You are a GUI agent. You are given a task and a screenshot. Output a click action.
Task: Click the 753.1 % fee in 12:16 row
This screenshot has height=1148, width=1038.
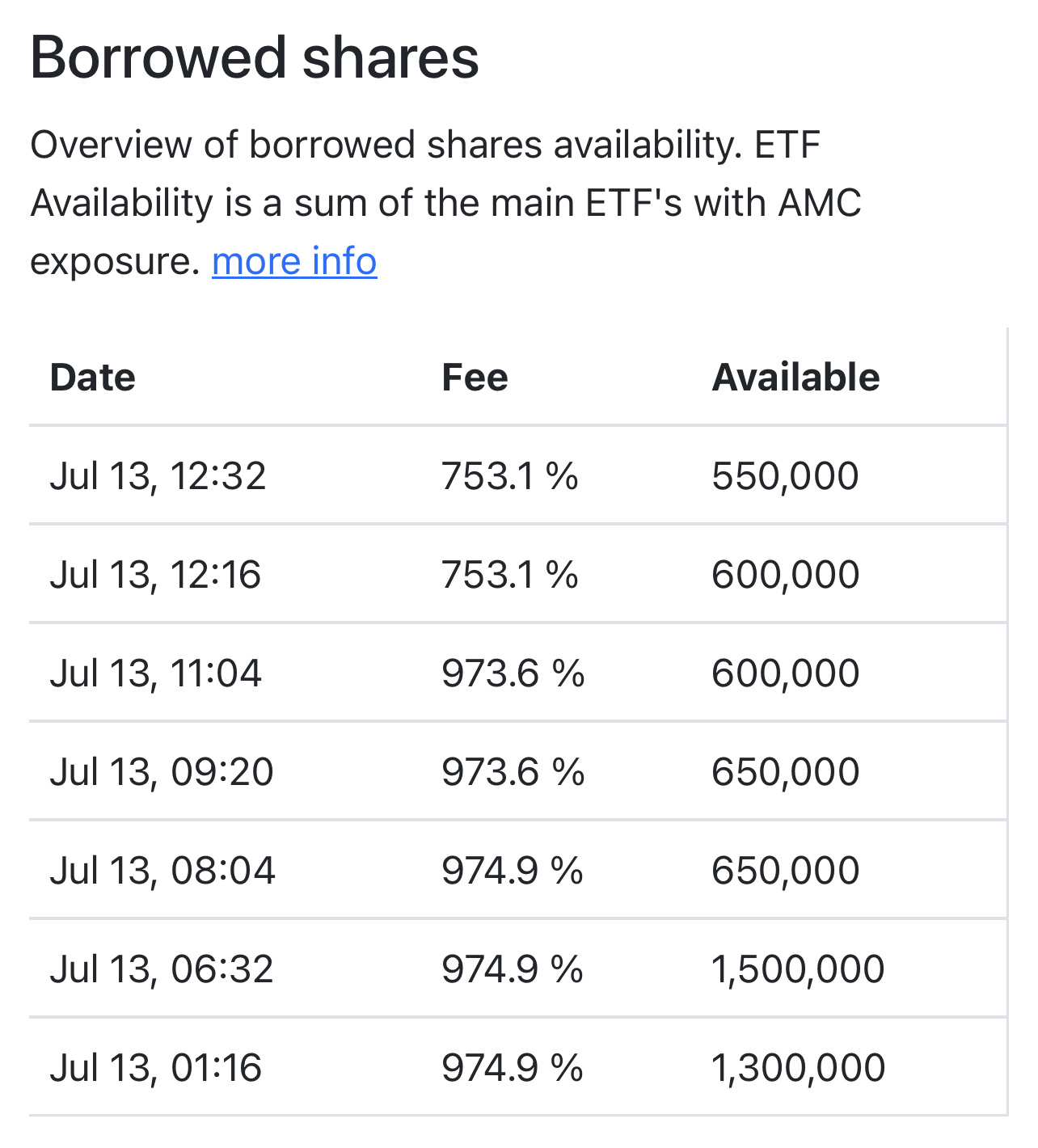[x=509, y=574]
